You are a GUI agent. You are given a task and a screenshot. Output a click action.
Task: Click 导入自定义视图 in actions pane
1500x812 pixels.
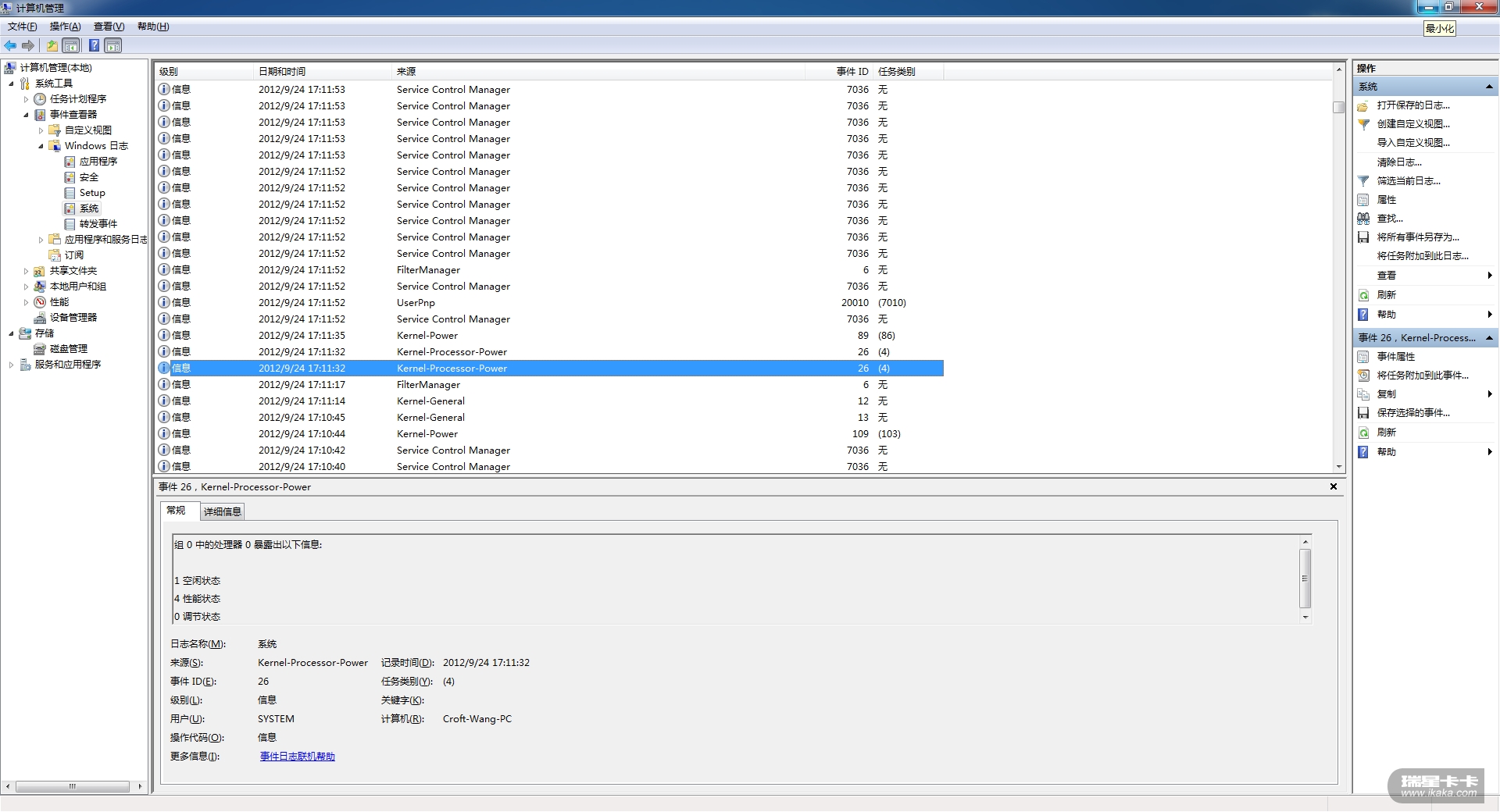1413,143
